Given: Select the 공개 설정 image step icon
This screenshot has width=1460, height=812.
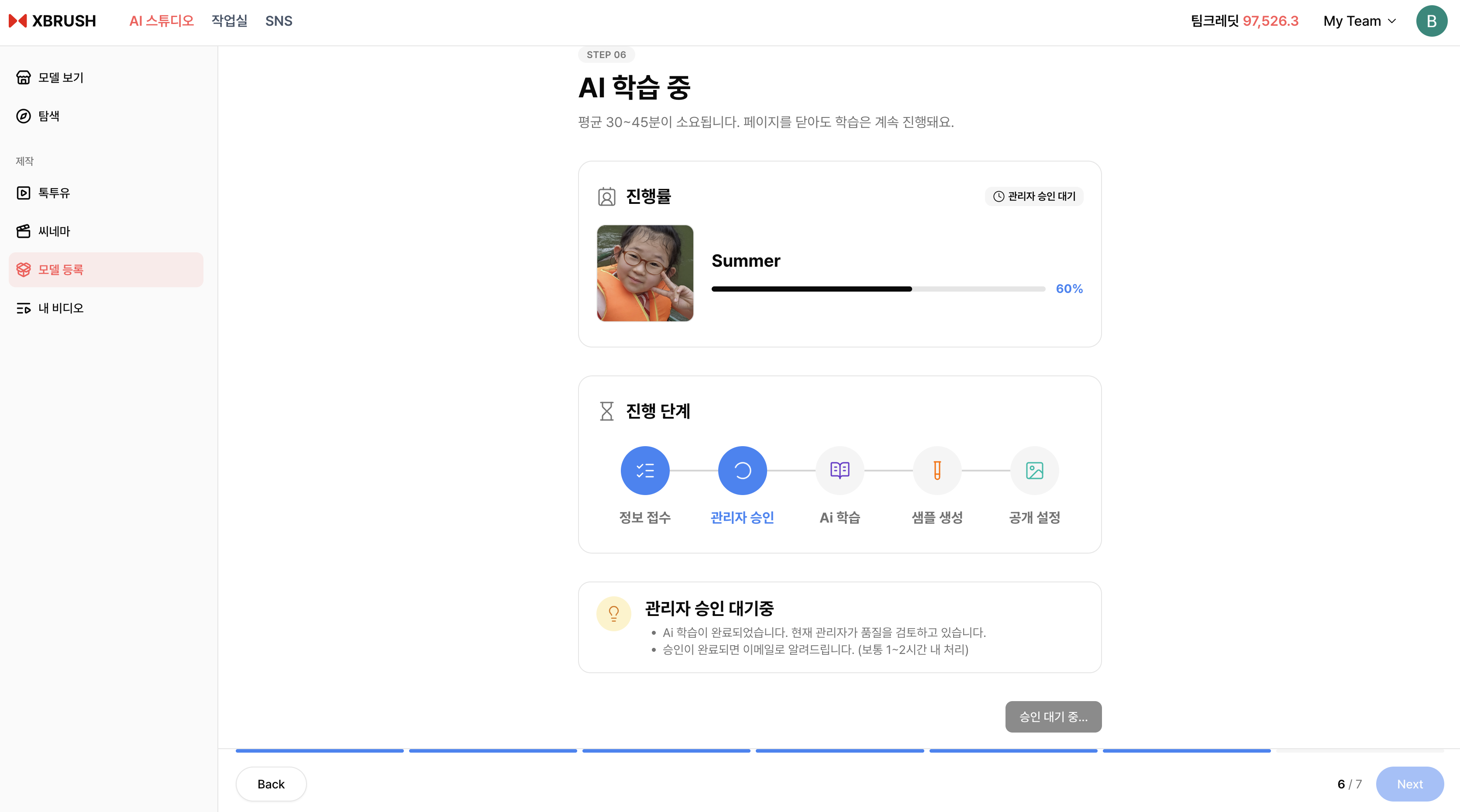Looking at the screenshot, I should 1035,470.
